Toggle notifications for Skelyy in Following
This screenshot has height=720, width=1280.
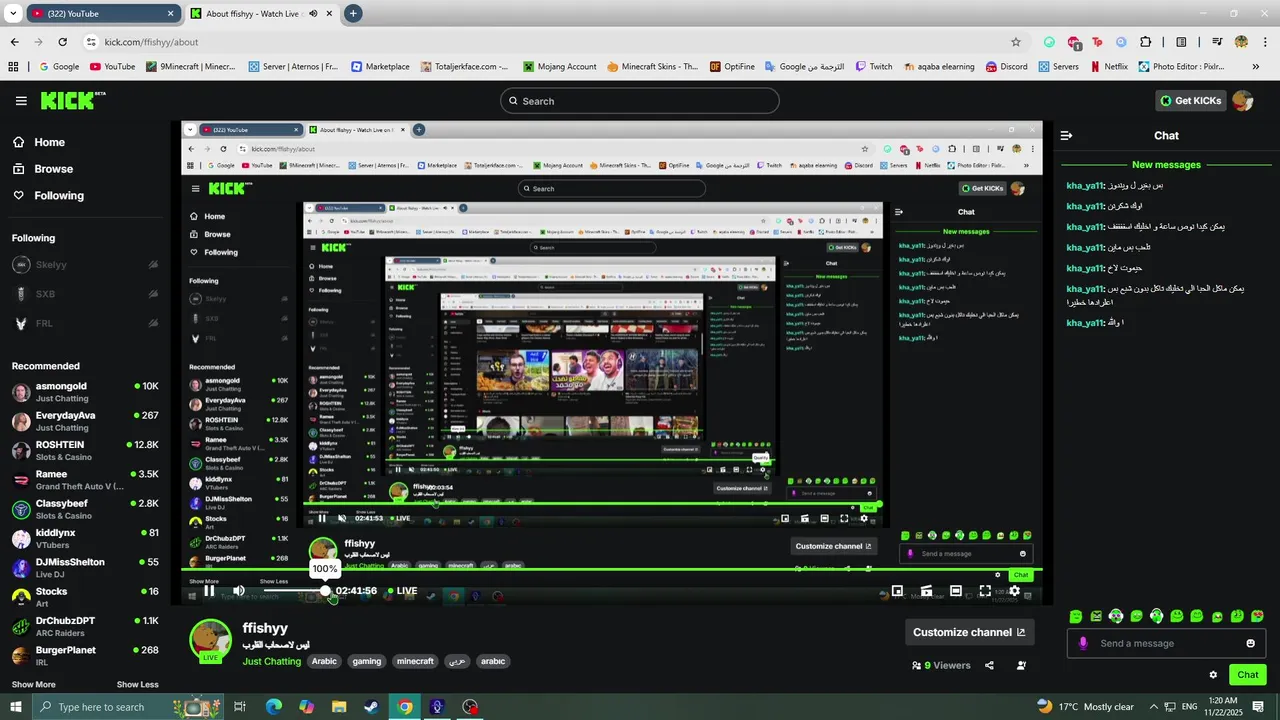[153, 265]
